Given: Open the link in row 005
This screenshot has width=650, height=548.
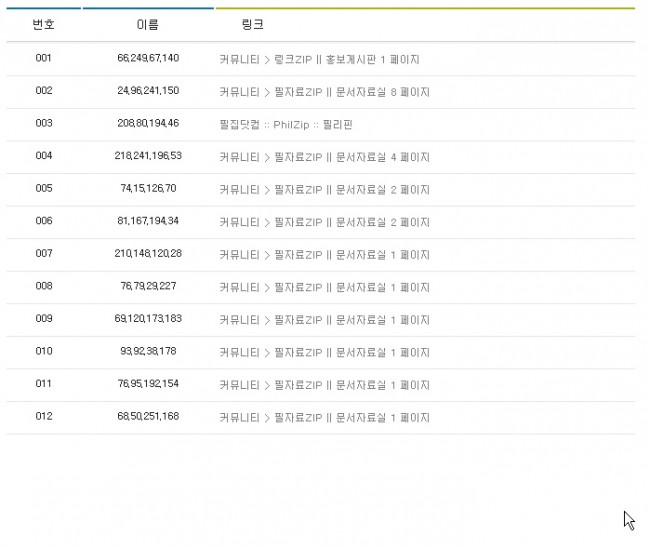Looking at the screenshot, I should [325, 189].
